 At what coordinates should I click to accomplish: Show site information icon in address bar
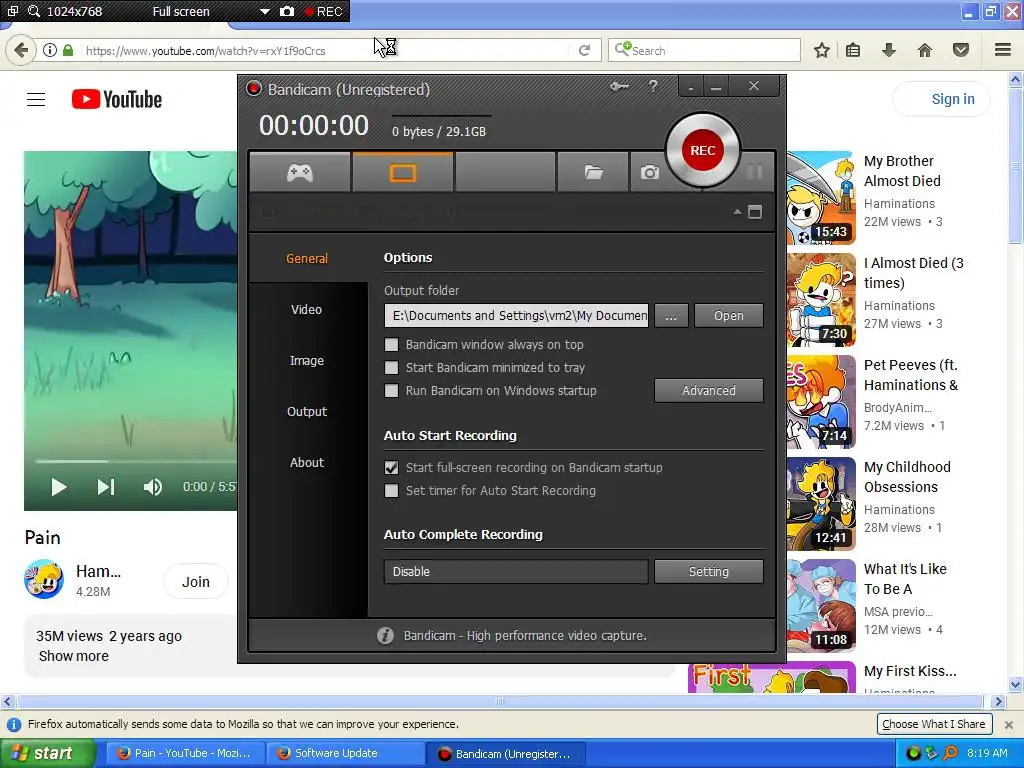tap(50, 50)
